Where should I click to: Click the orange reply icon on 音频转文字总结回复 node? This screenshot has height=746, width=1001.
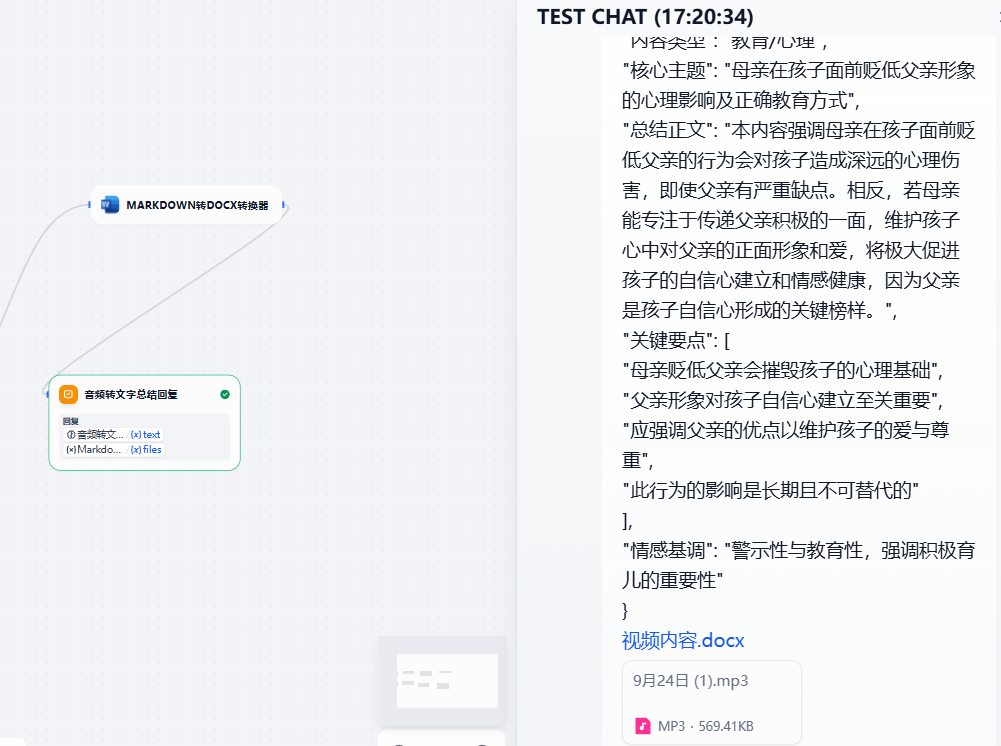[x=68, y=394]
